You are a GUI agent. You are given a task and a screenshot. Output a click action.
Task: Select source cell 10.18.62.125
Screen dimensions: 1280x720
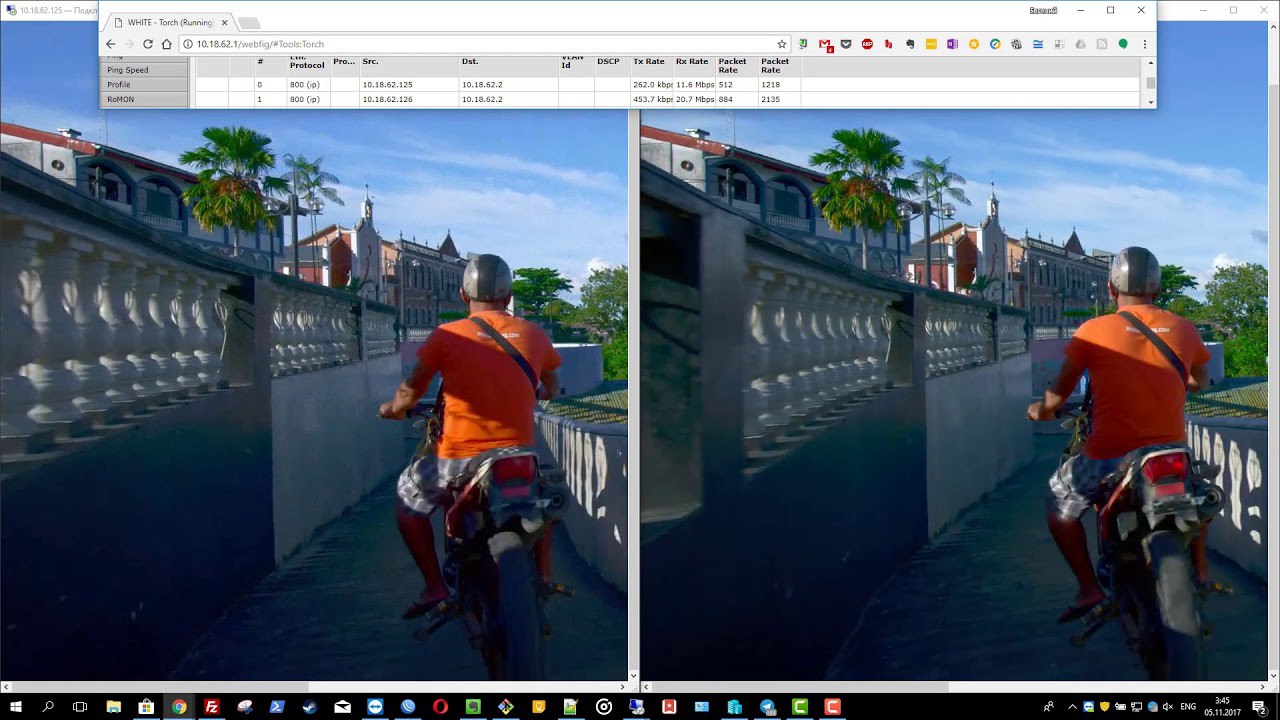[408, 85]
